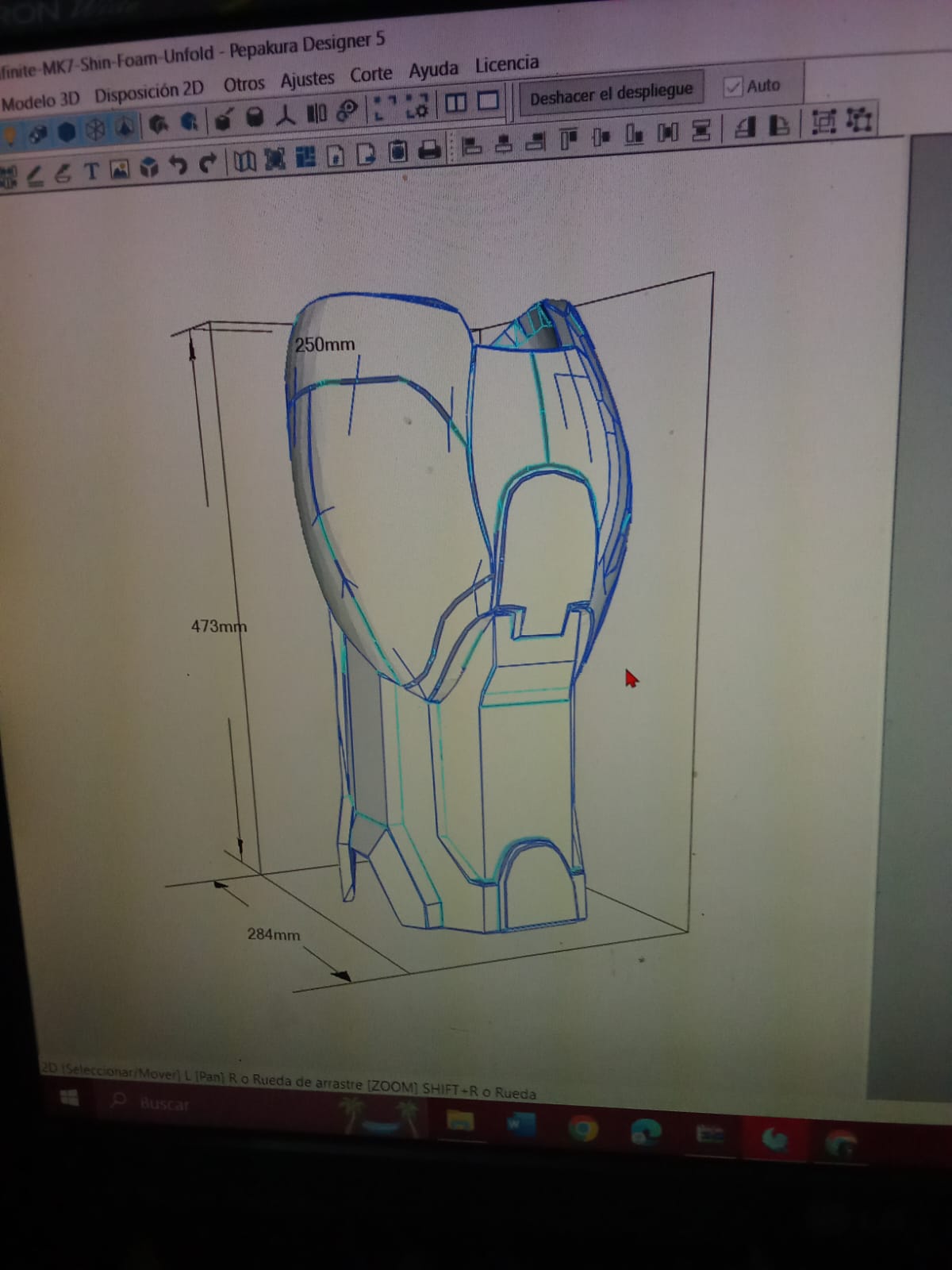952x1270 pixels.
Task: Open the Ayuda menu
Action: [x=433, y=70]
